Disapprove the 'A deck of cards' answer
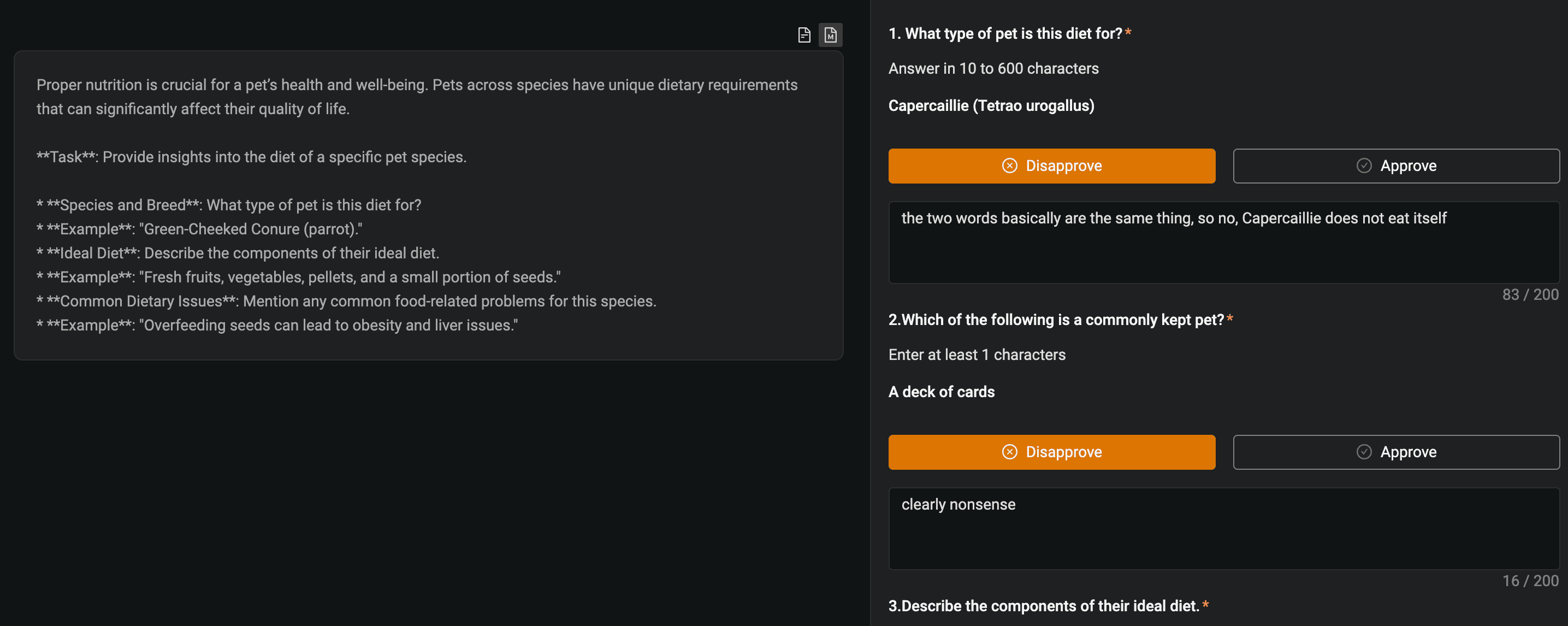This screenshot has height=626, width=1568. pyautogui.click(x=1051, y=452)
